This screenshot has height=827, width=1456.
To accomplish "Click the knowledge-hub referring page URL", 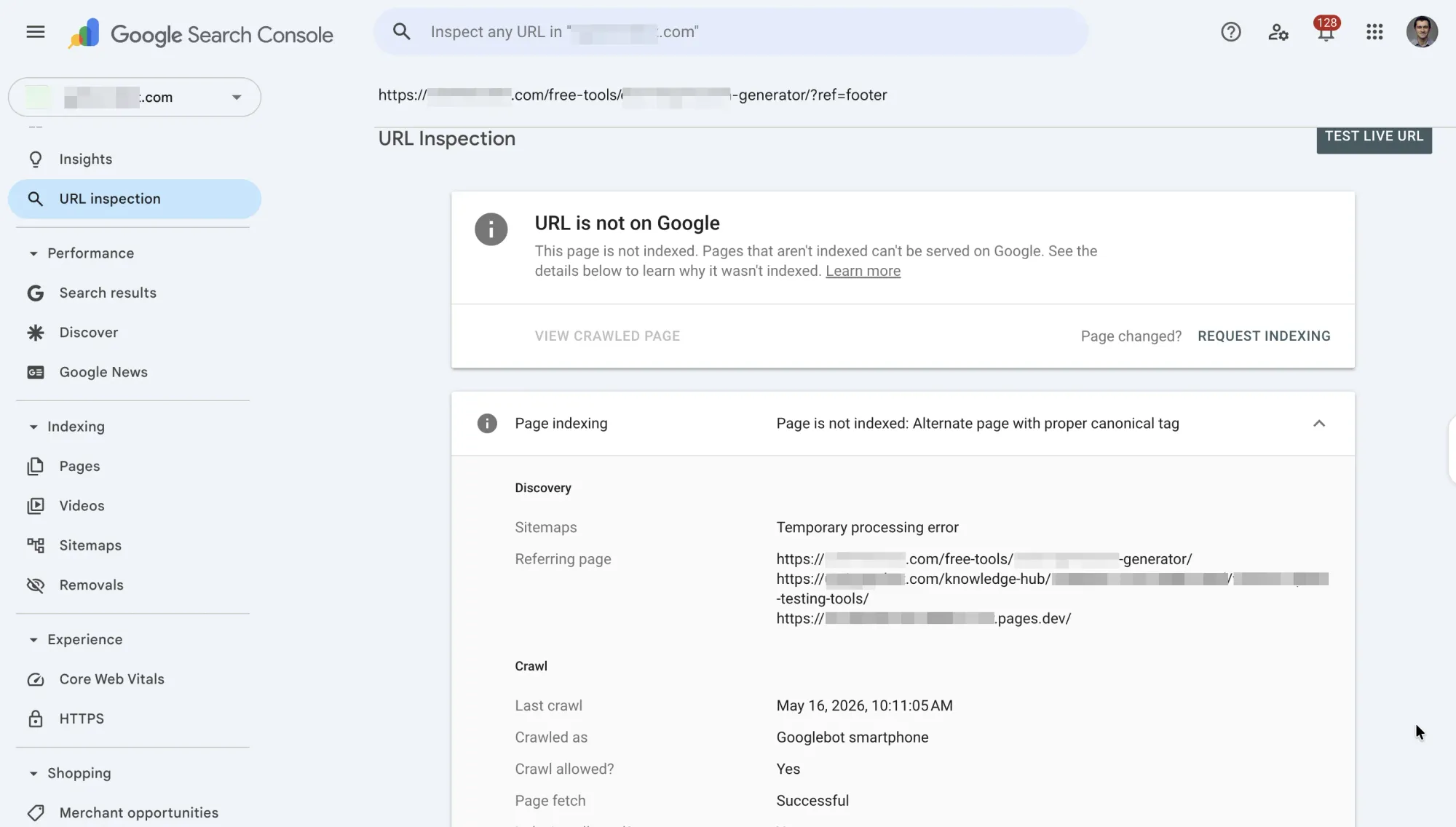I will click(1052, 589).
